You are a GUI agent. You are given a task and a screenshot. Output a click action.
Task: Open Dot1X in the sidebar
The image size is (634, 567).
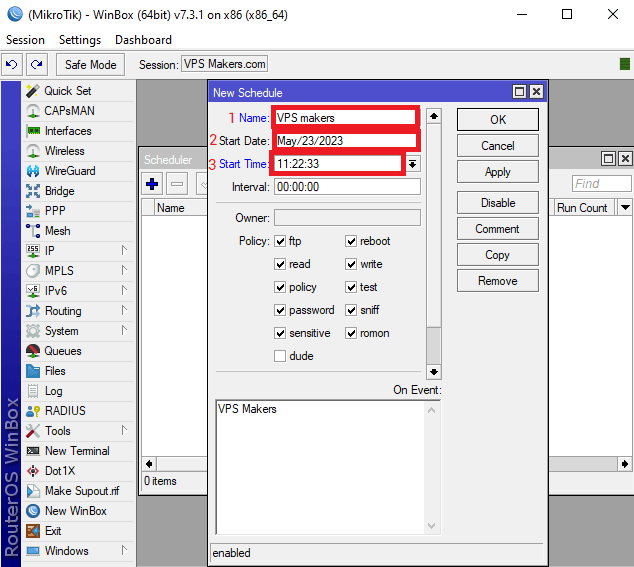78,471
